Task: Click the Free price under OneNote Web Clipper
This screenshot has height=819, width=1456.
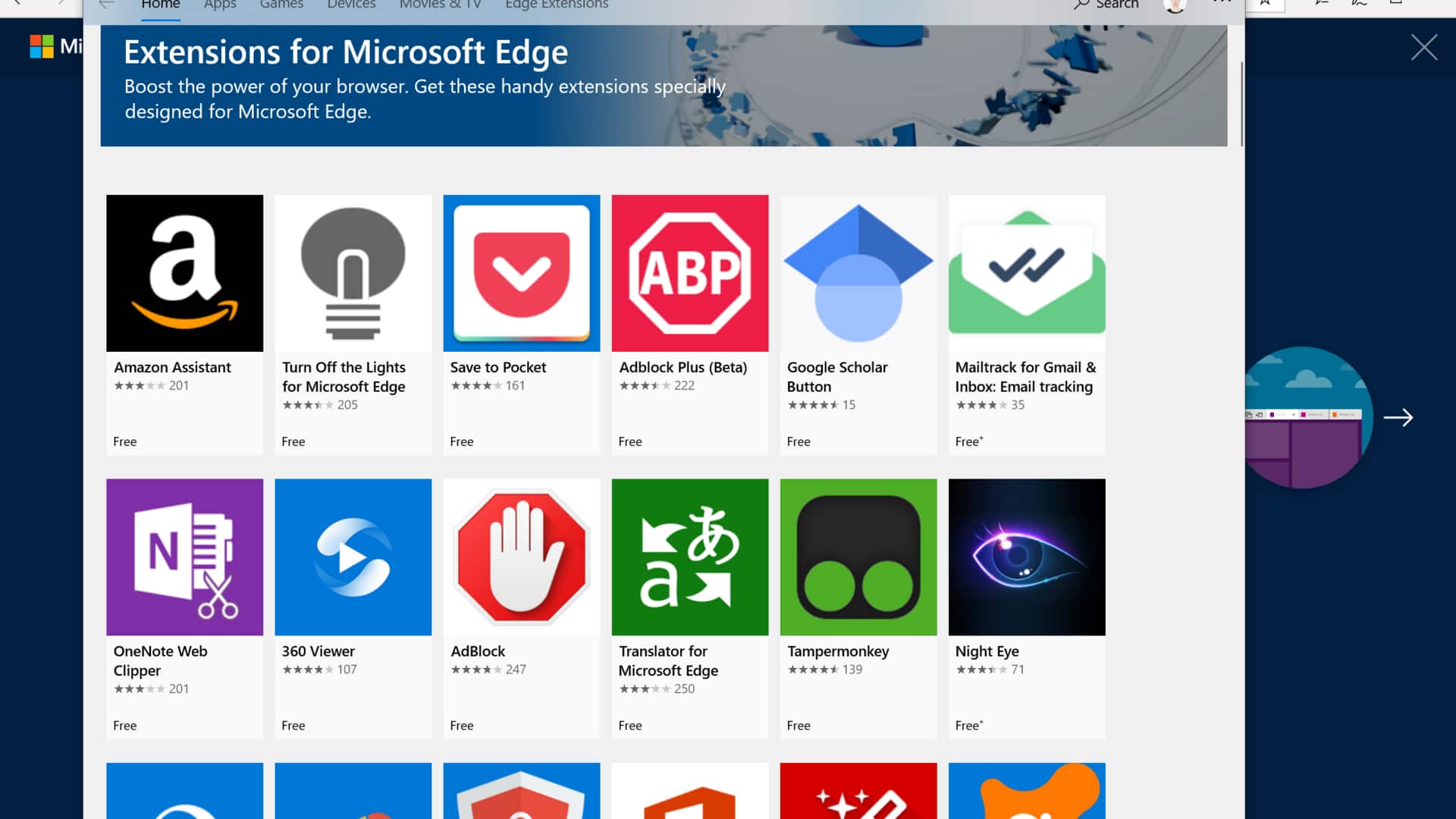Action: [125, 725]
